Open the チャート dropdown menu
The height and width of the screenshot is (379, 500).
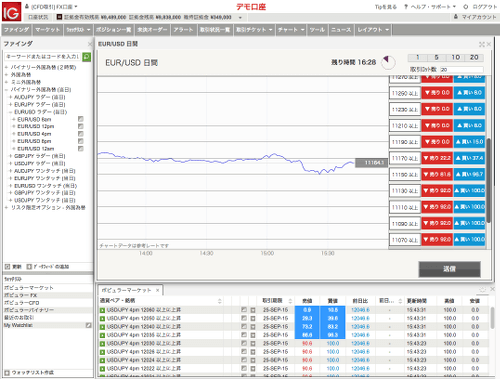pos(291,30)
